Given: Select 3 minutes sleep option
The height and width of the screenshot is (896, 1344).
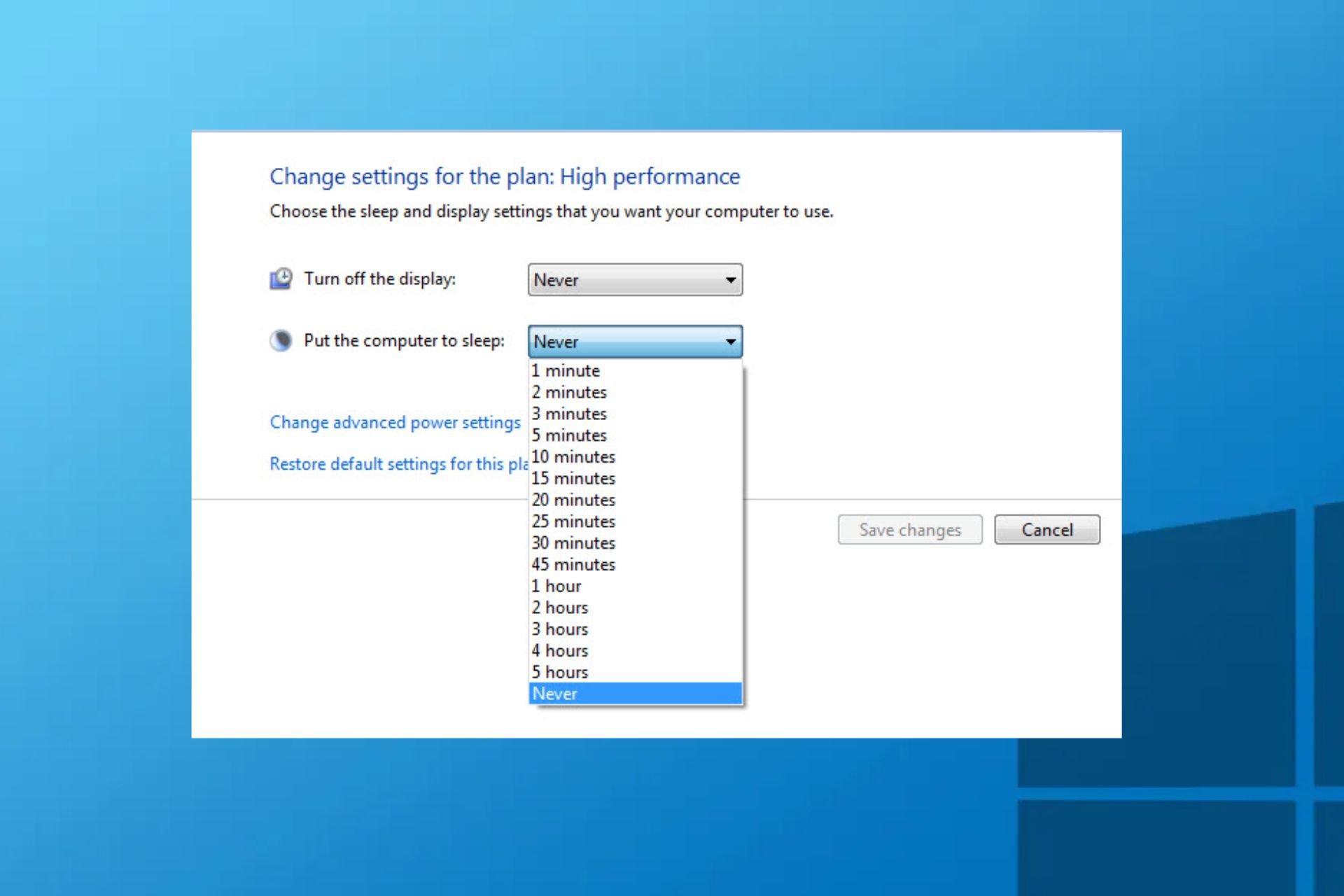Looking at the screenshot, I should [635, 414].
